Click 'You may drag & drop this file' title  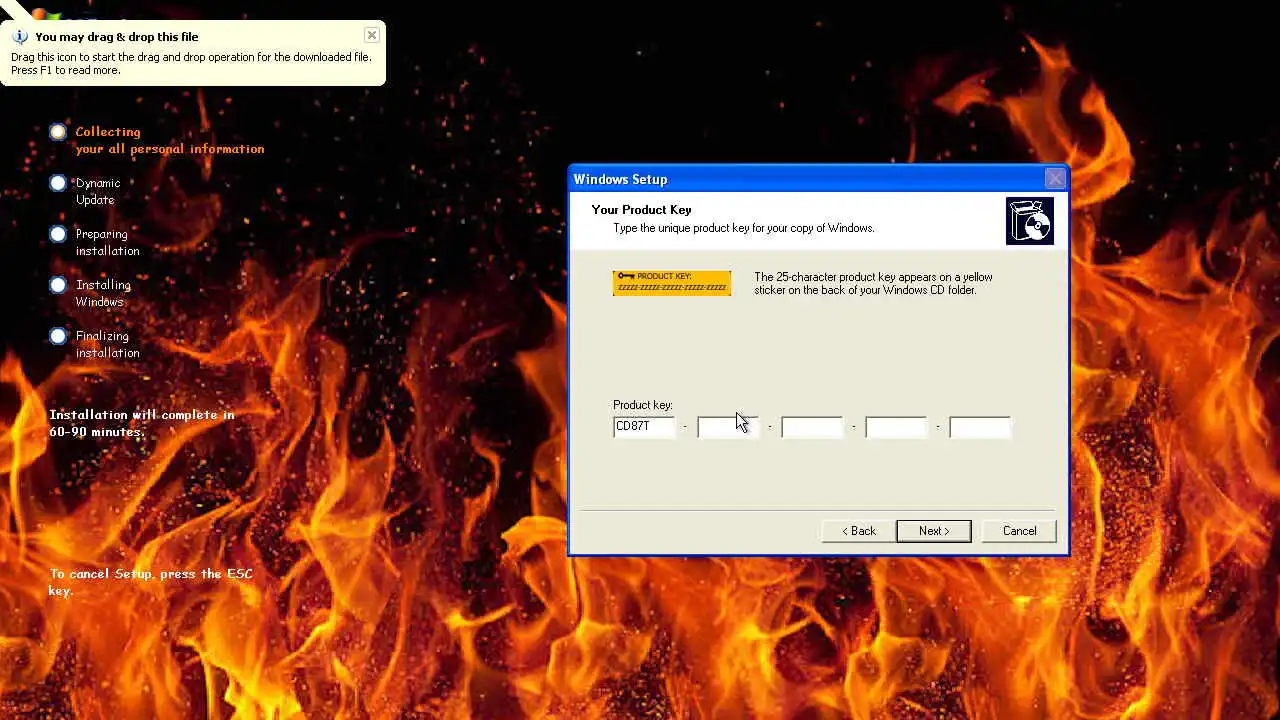[117, 37]
